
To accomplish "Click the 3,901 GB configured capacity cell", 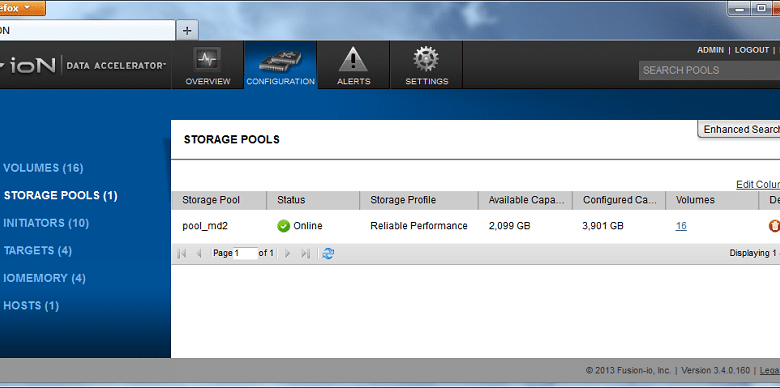I will click(x=603, y=226).
